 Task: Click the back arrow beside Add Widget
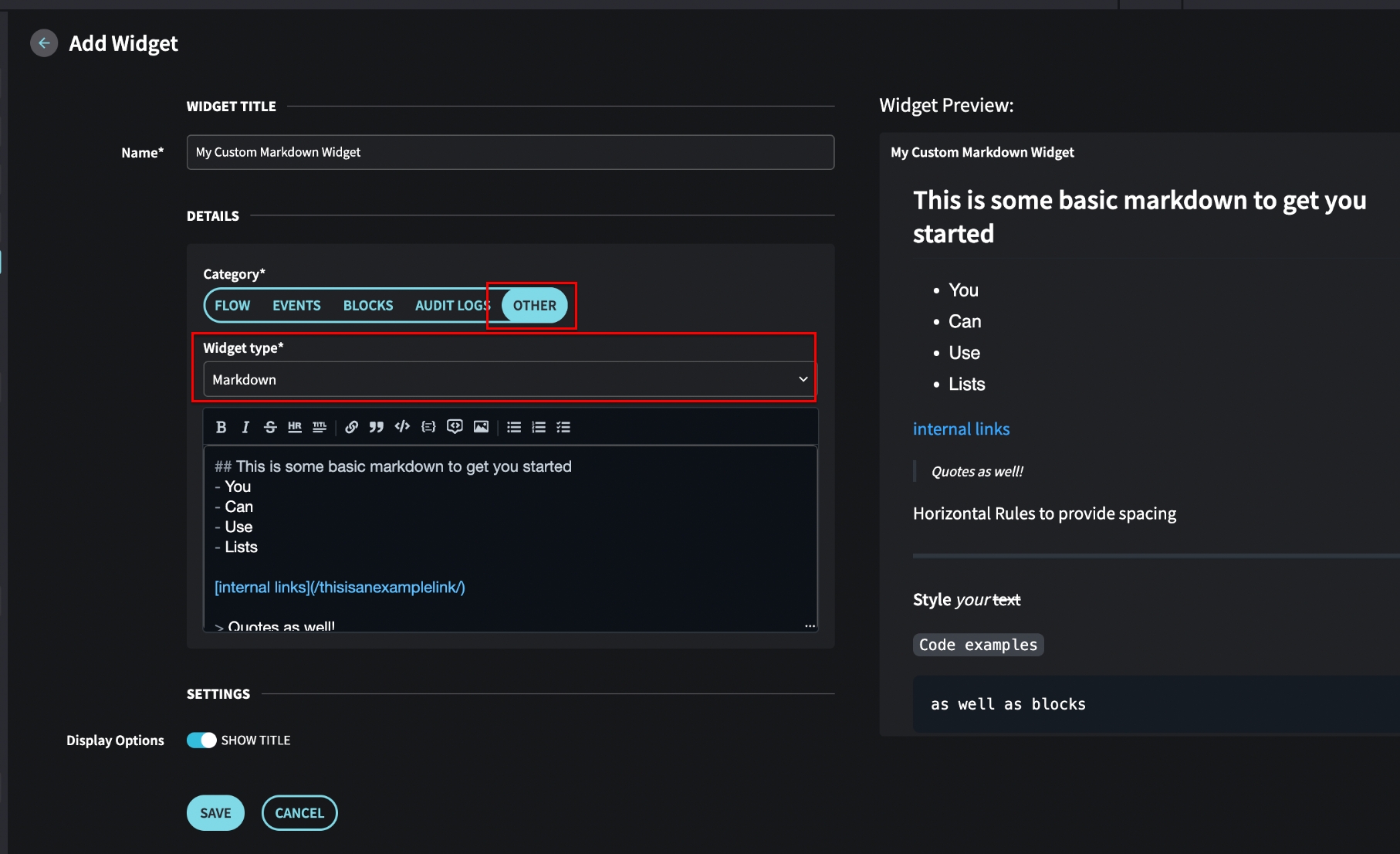pos(44,43)
